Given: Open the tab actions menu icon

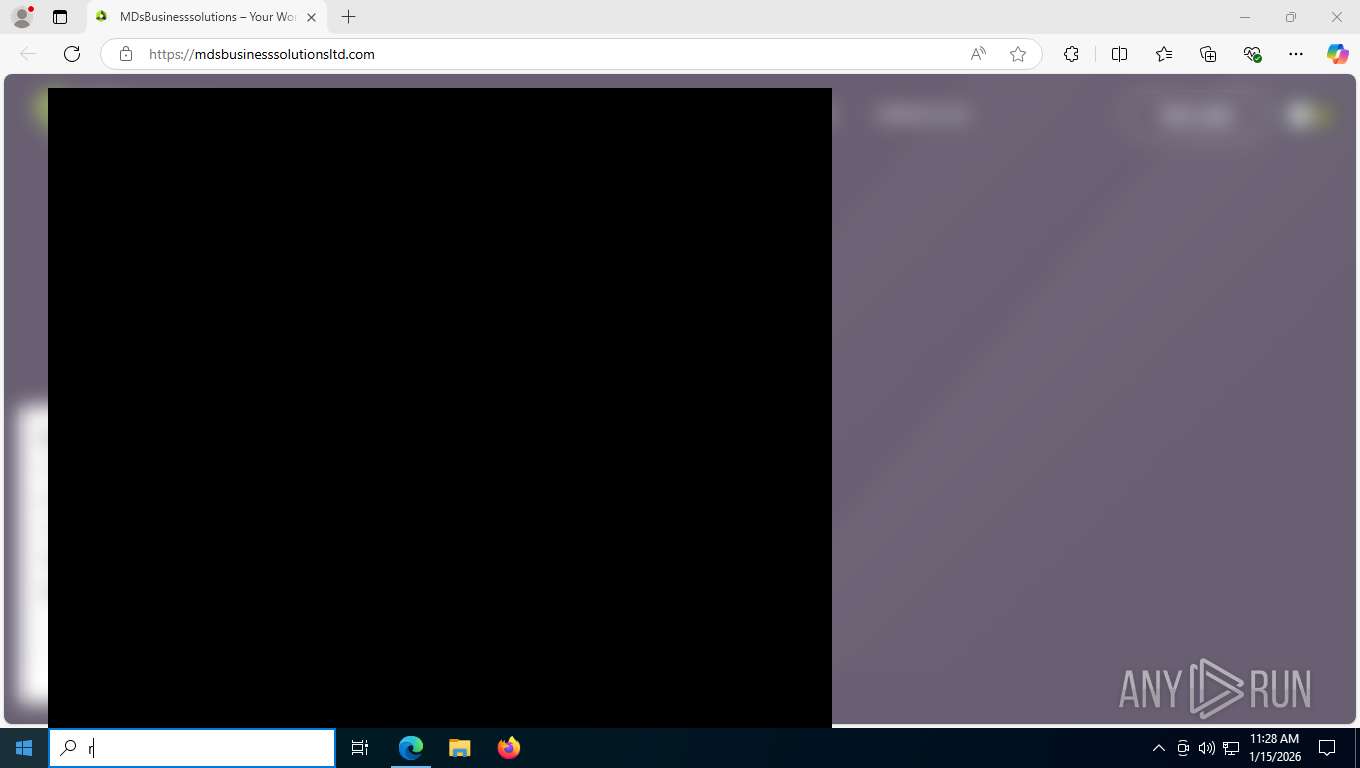Looking at the screenshot, I should (60, 17).
